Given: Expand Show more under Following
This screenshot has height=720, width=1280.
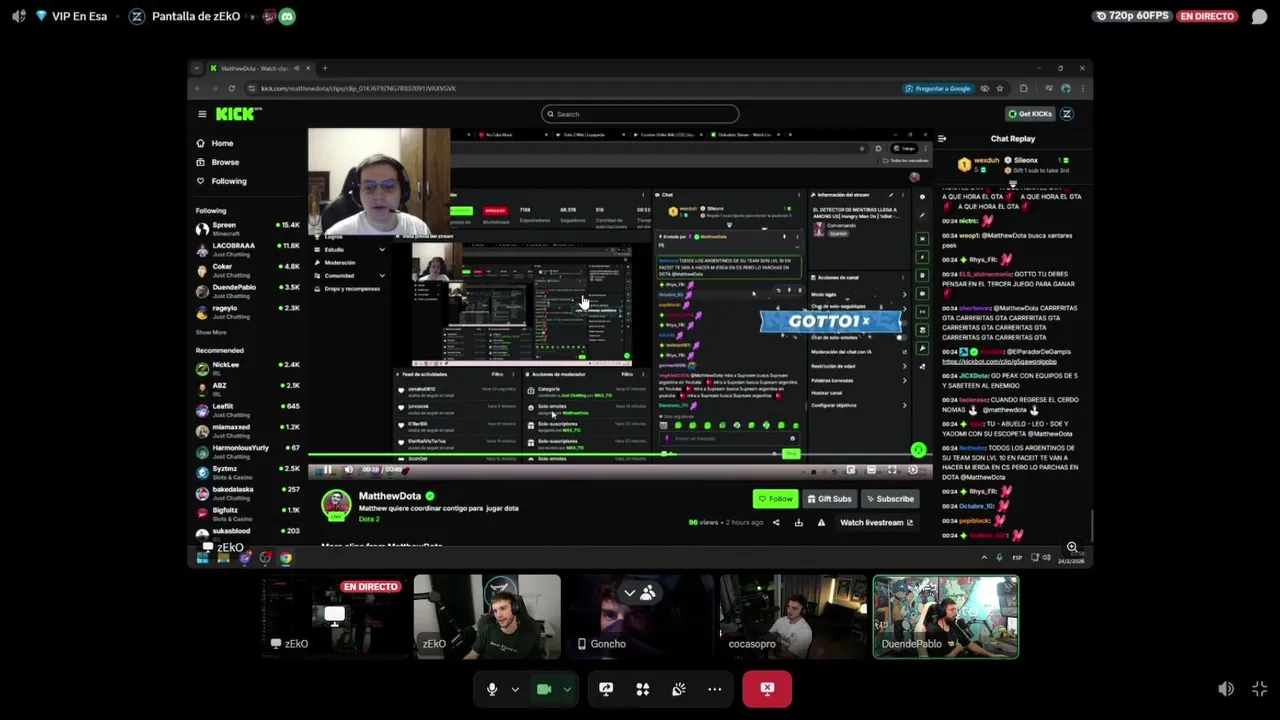Looking at the screenshot, I should (211, 332).
